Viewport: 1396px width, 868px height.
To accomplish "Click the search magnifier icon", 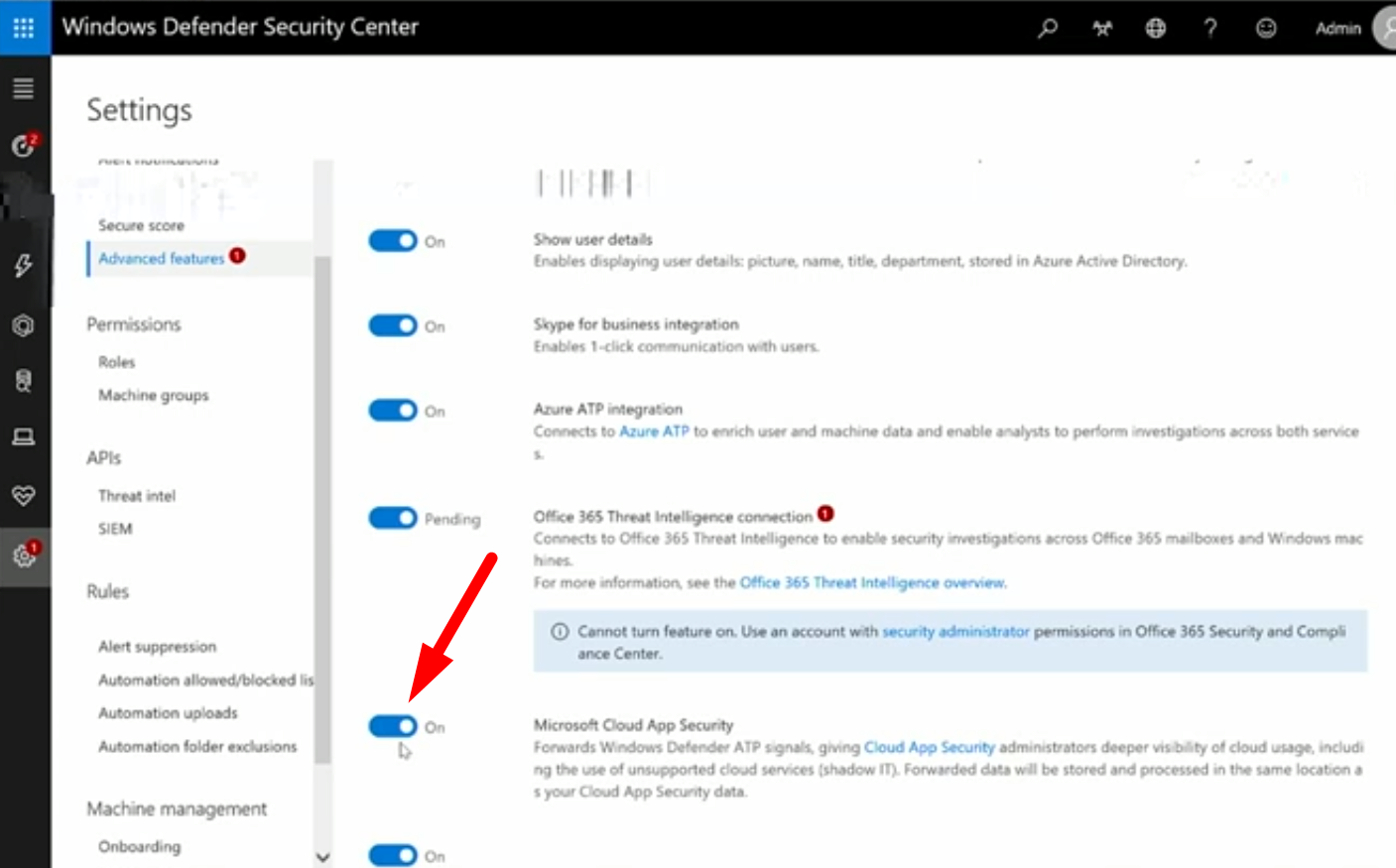I will pyautogui.click(x=1048, y=28).
